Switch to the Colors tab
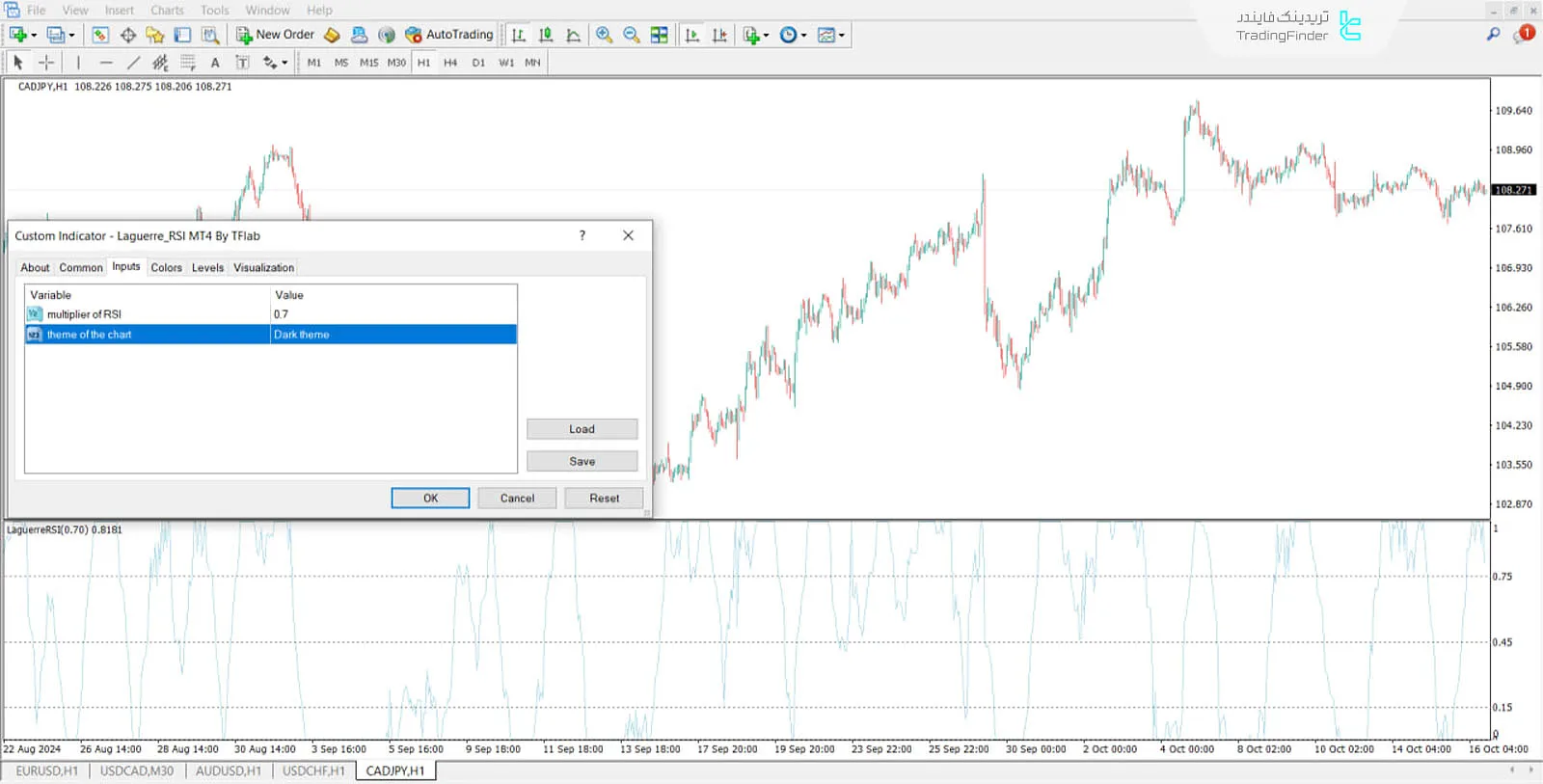 point(166,268)
